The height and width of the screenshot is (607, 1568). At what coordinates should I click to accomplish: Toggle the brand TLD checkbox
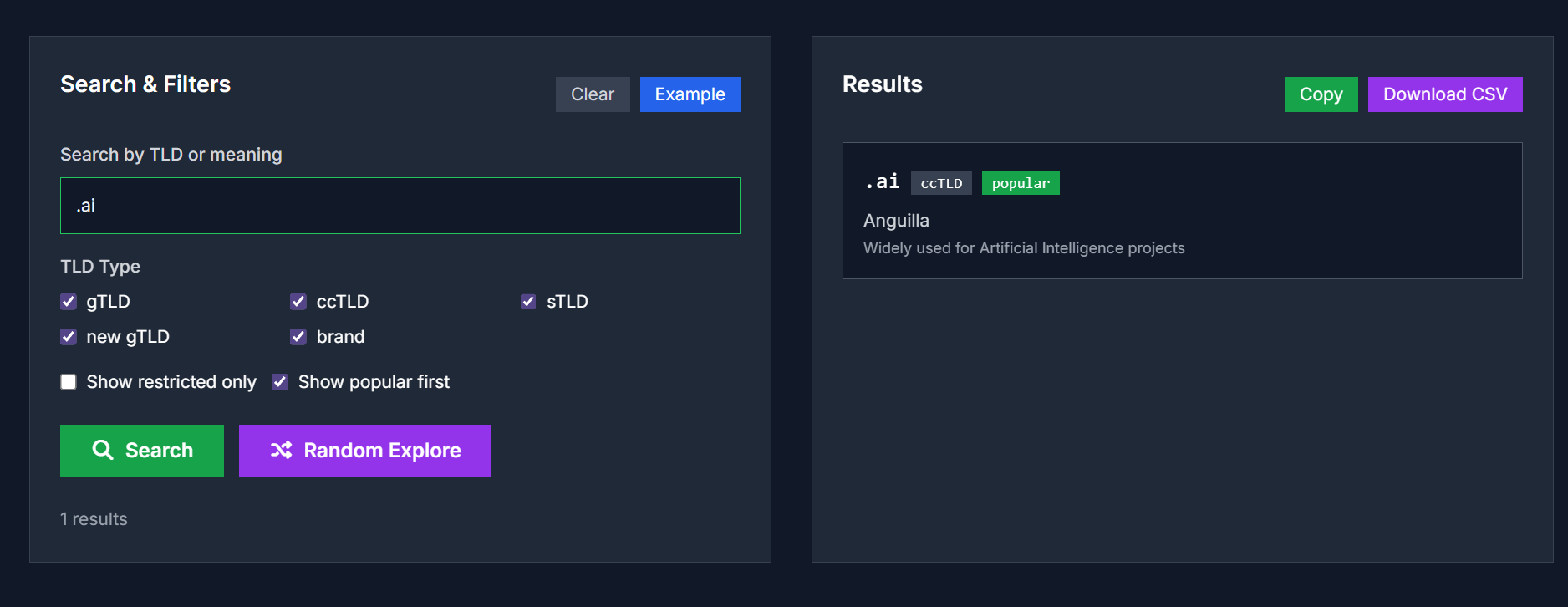298,337
